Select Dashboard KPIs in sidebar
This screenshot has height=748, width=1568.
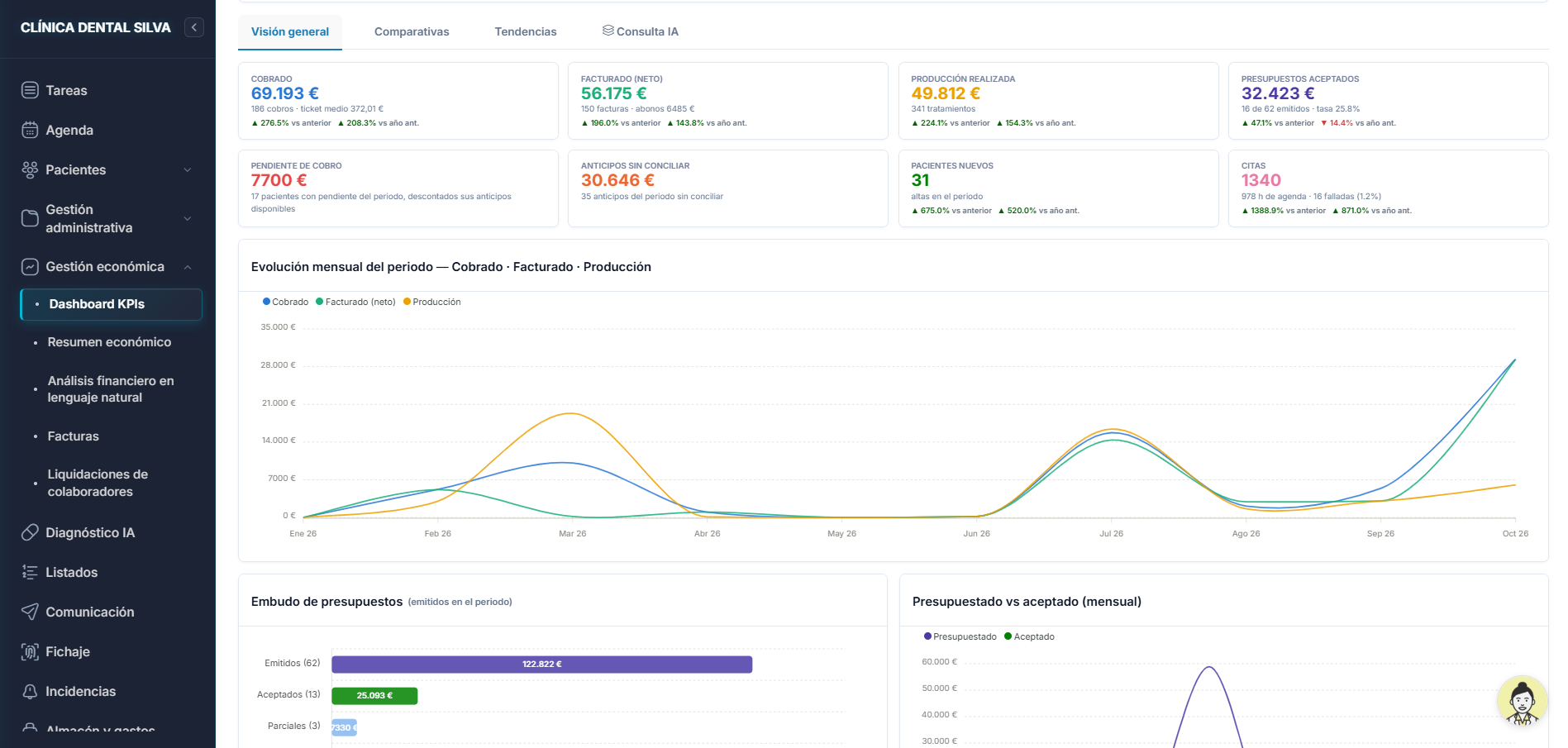coord(111,304)
